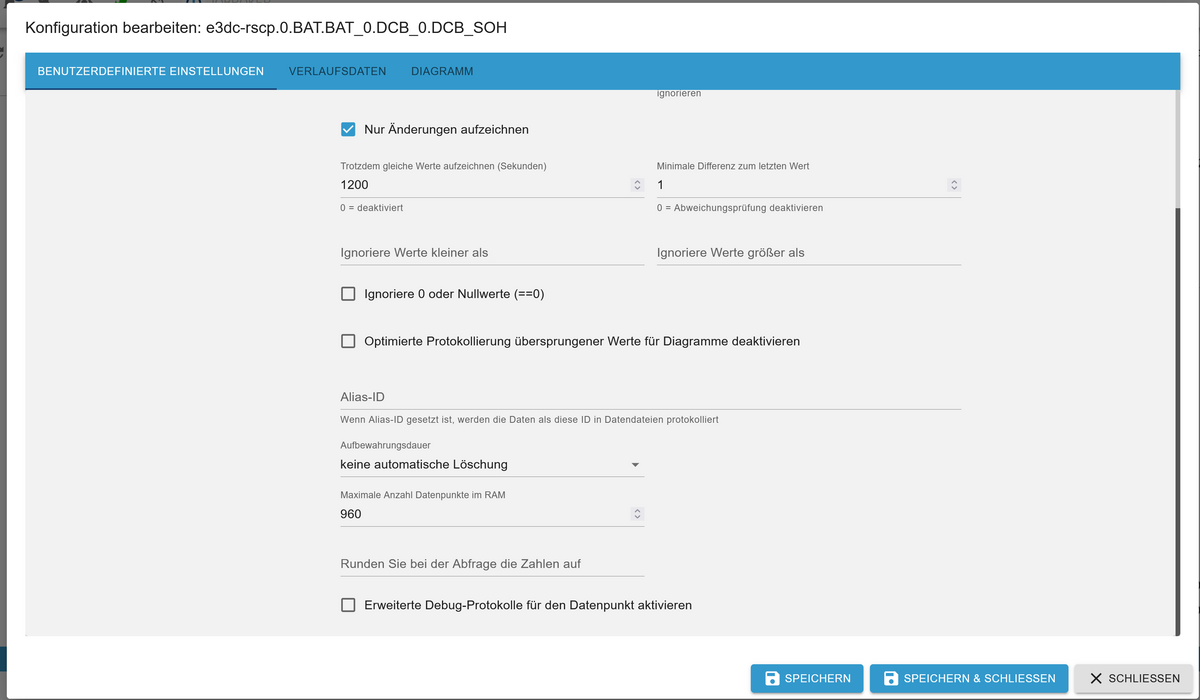Viewport: 1200px width, 700px height.
Task: Click the save icon on Speichern & Schliessen
Action: pos(891,678)
